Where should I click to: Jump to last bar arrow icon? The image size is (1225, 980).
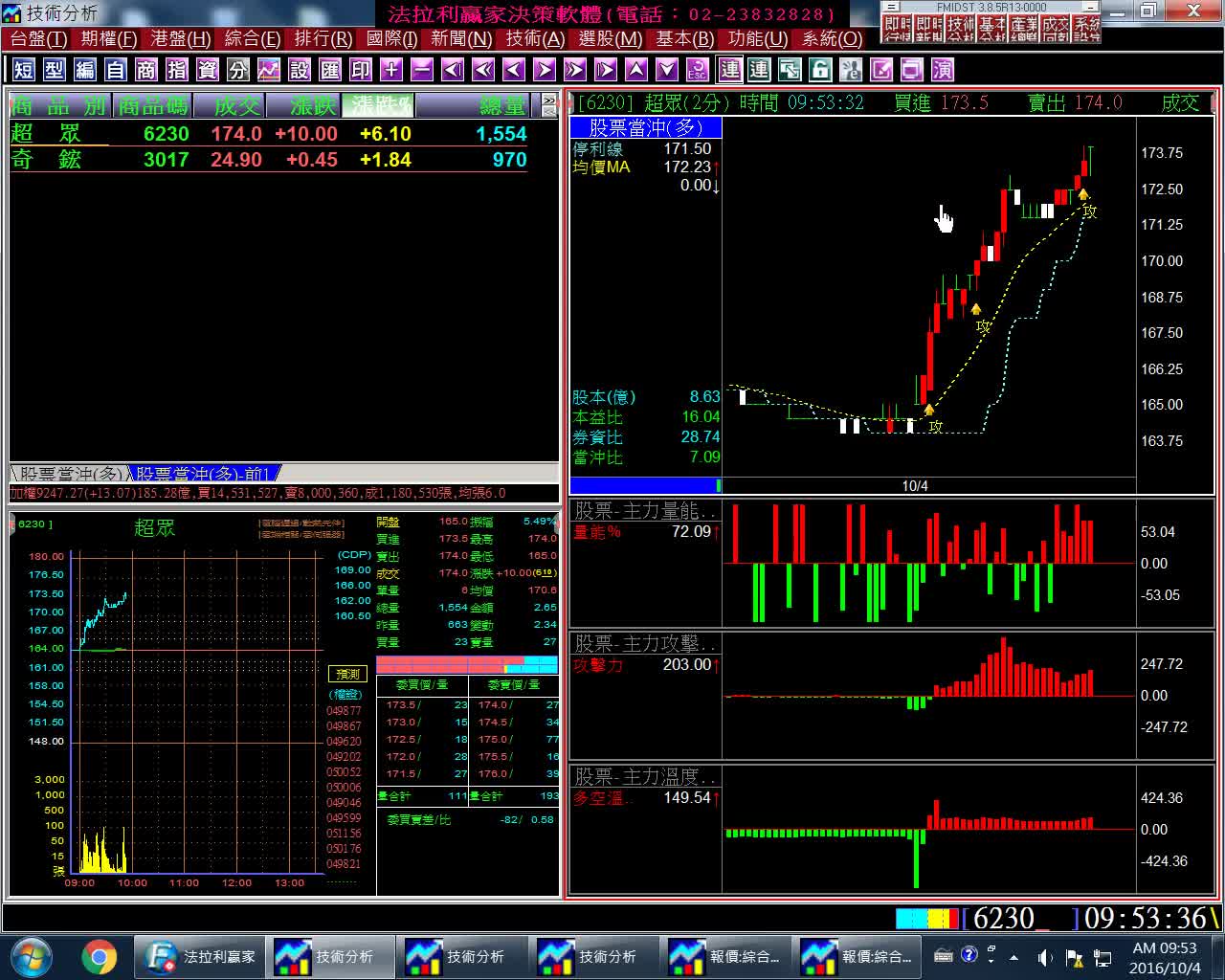606,70
